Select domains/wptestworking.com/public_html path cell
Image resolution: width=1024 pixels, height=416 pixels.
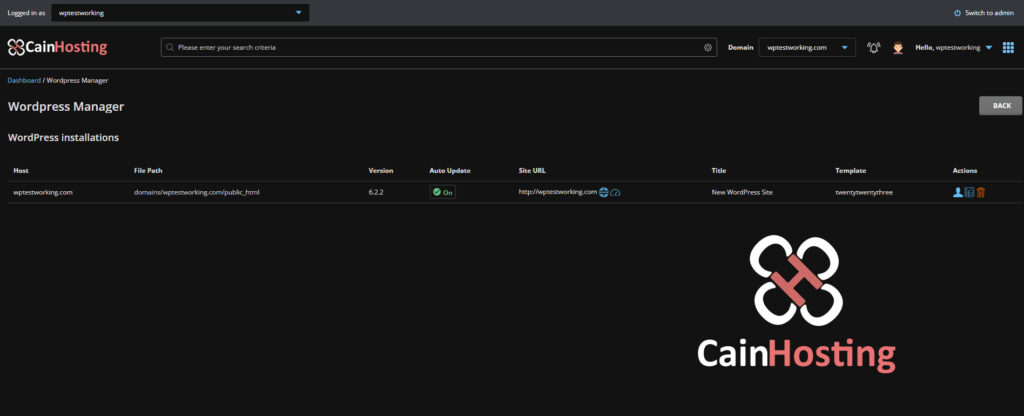197,193
